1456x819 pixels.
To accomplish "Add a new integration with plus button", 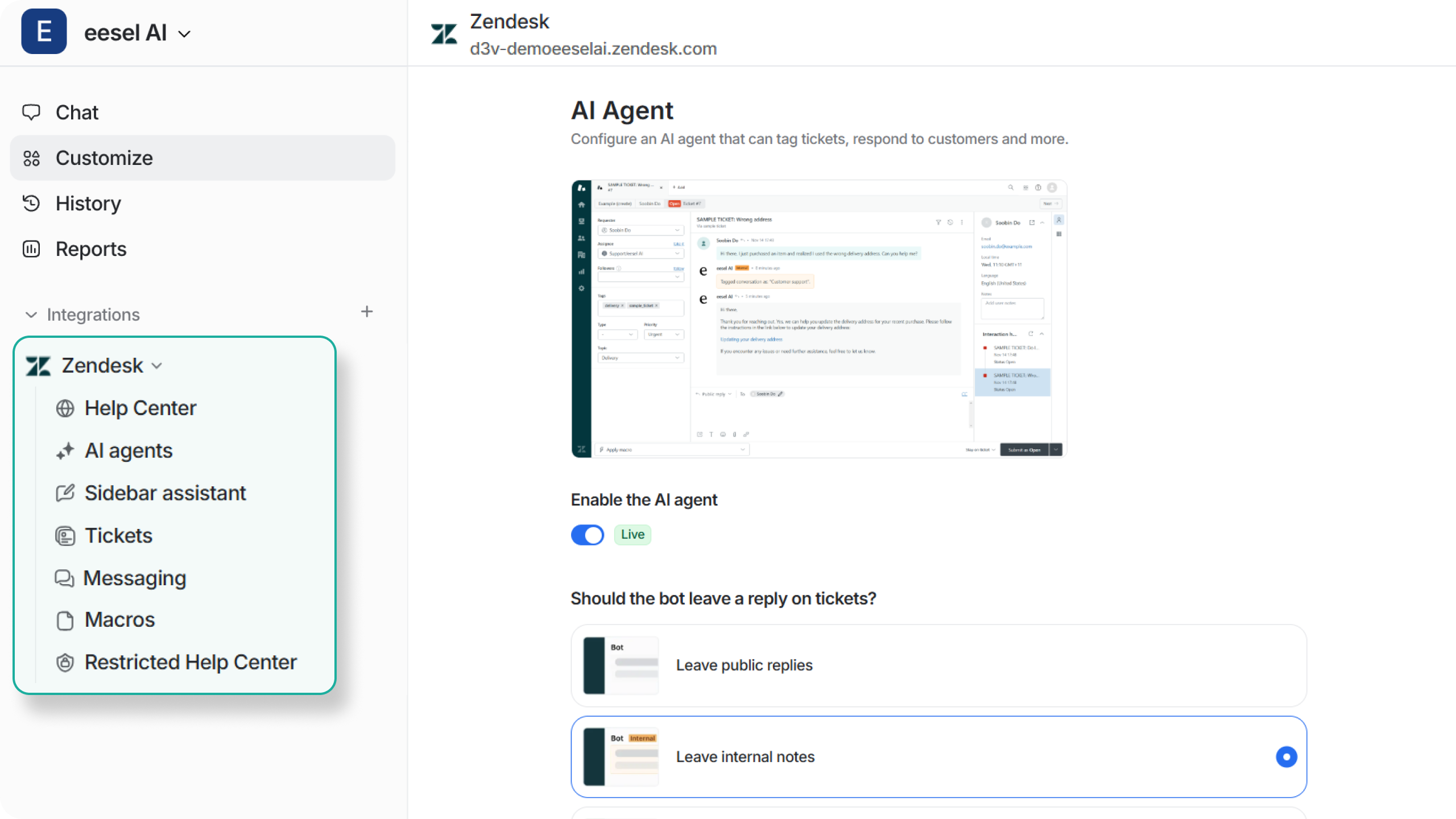I will tap(367, 312).
